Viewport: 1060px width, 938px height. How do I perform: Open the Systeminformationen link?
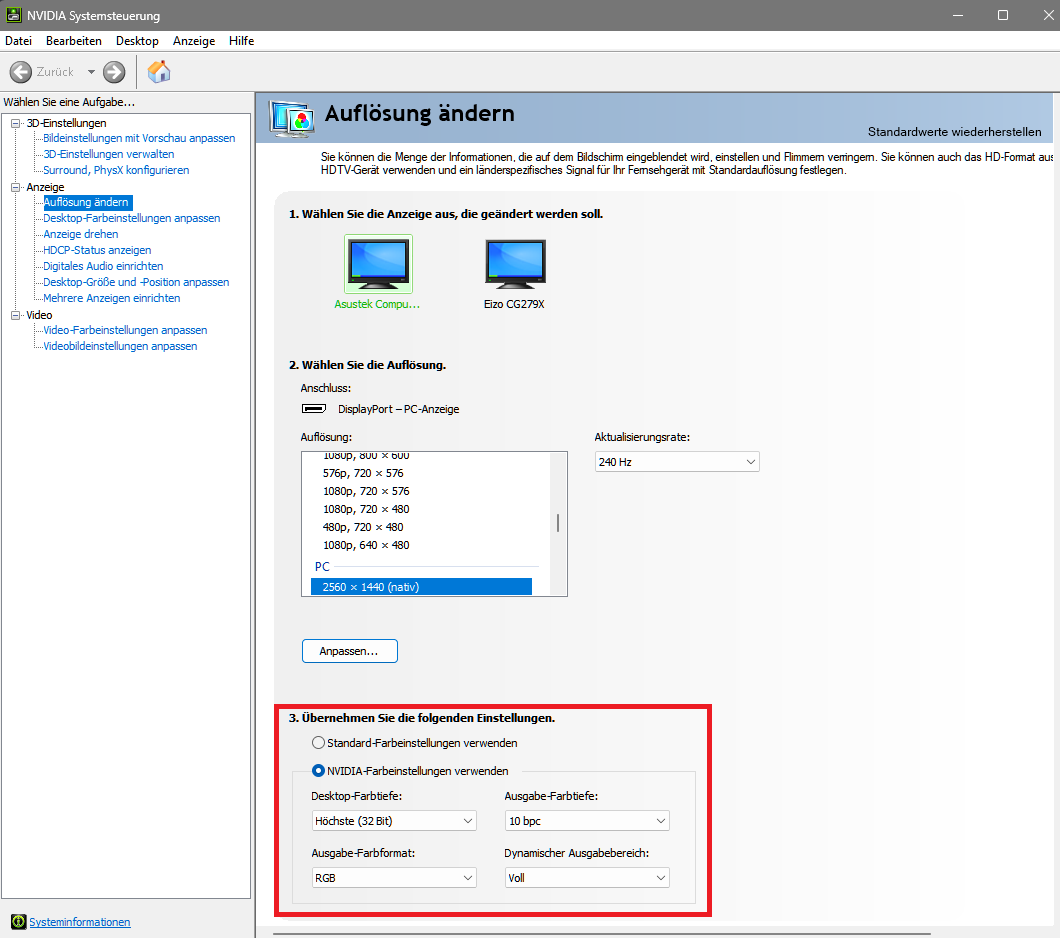pos(80,922)
